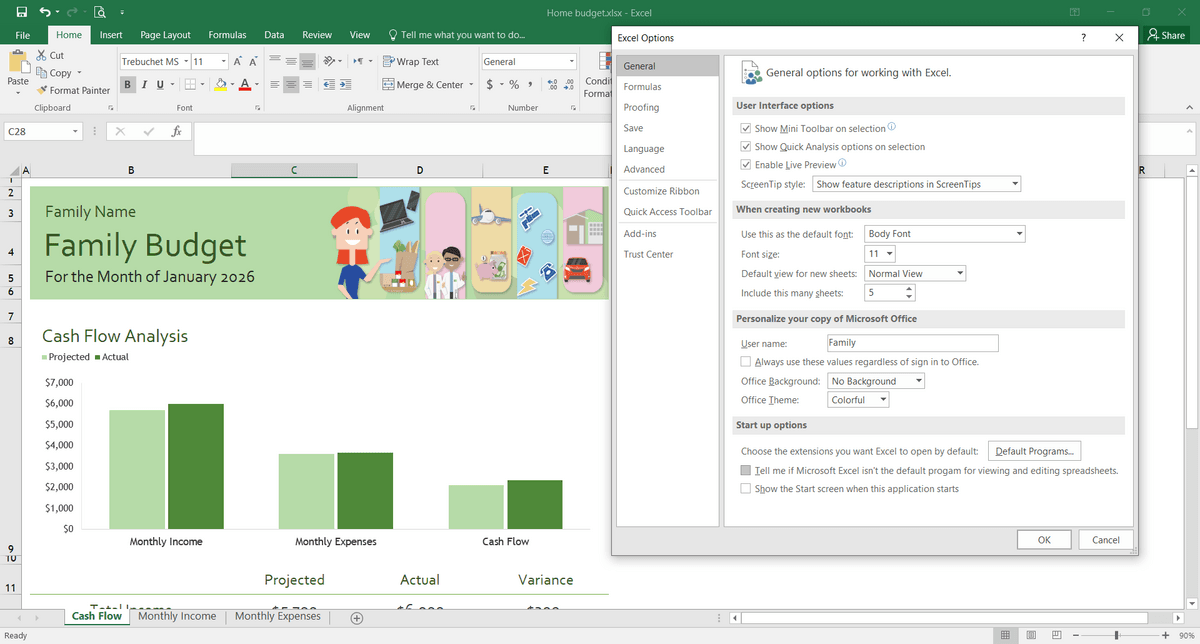Switch to the Insert ribbon tab
Viewport: 1200px width, 644px height.
[111, 35]
